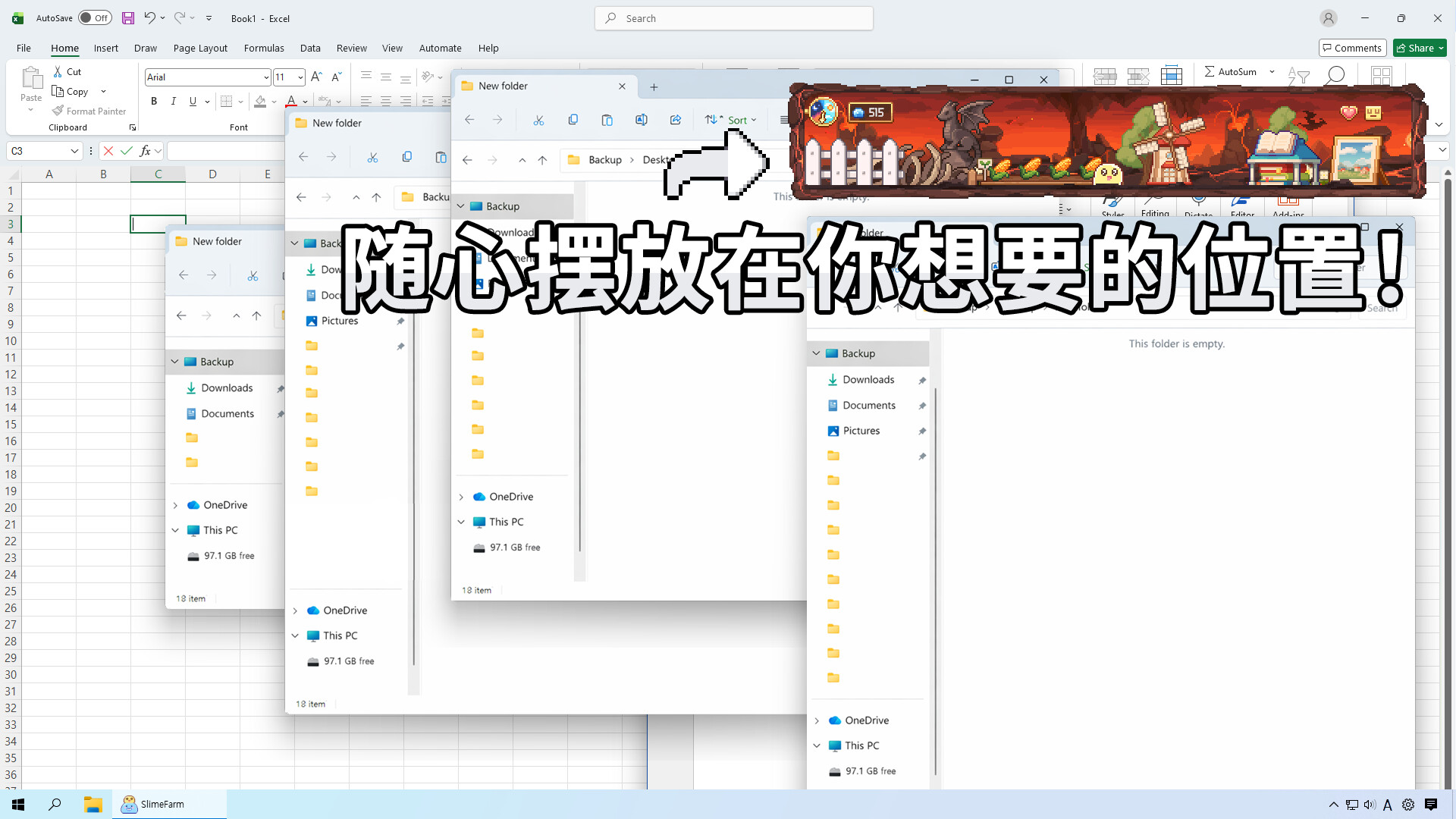The height and width of the screenshot is (819, 1456).
Task: Open the Copy button dropdown arrow
Action: (103, 91)
